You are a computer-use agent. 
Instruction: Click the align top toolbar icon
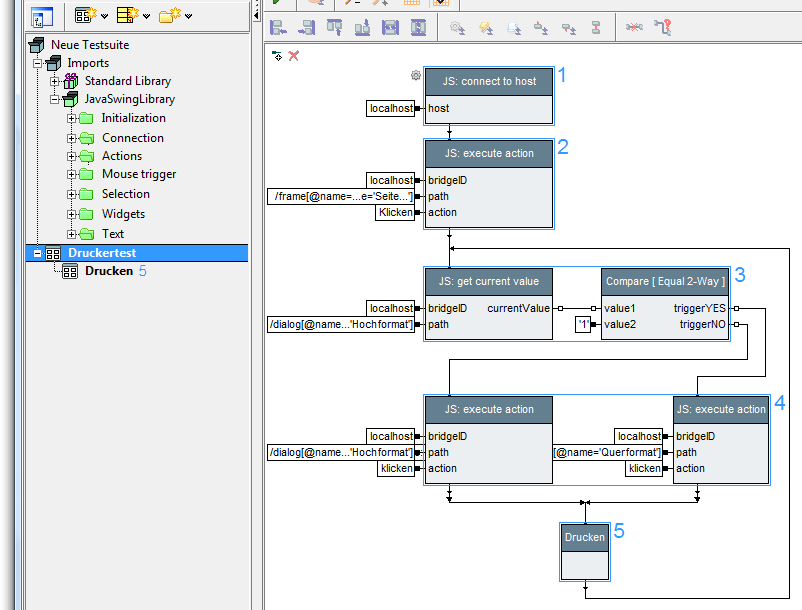pos(335,28)
